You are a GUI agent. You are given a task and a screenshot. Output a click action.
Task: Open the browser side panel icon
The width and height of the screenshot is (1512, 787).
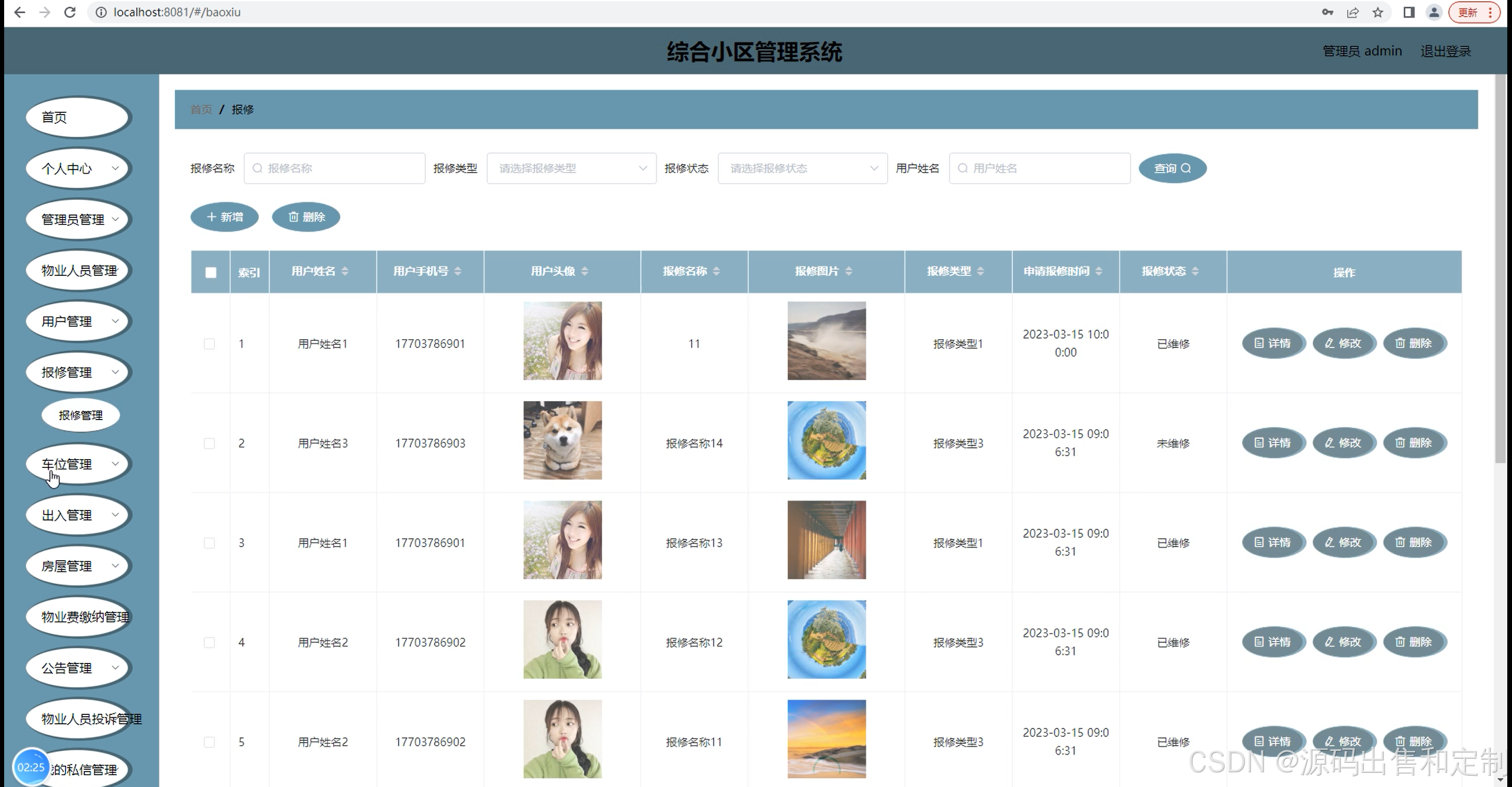tap(1409, 12)
